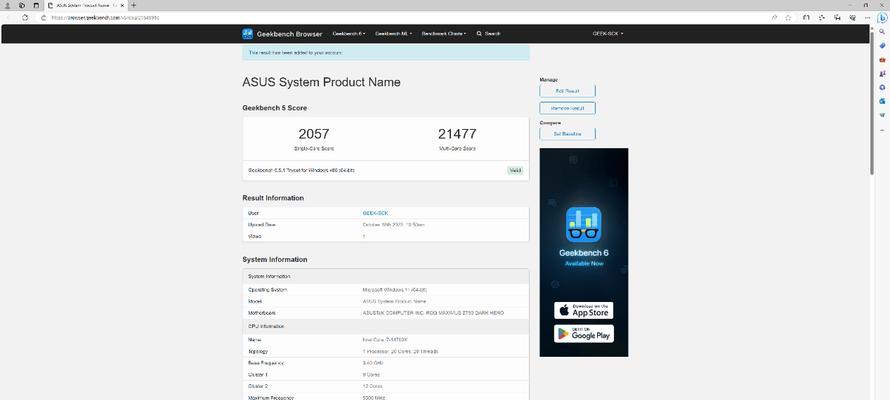Viewport: 890px width, 400px height.
Task: Click Get it on Google Play badge
Action: 583,334
